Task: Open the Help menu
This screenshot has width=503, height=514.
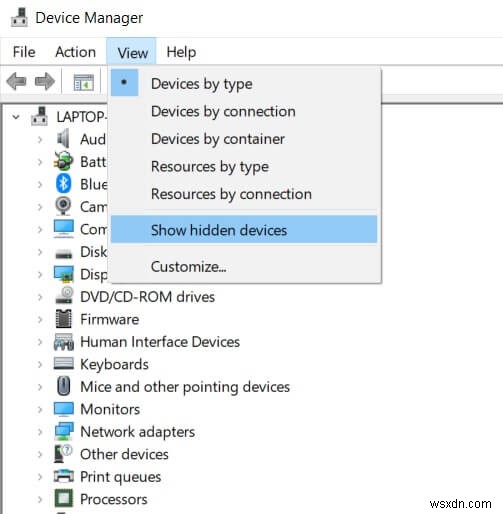Action: pos(181,52)
